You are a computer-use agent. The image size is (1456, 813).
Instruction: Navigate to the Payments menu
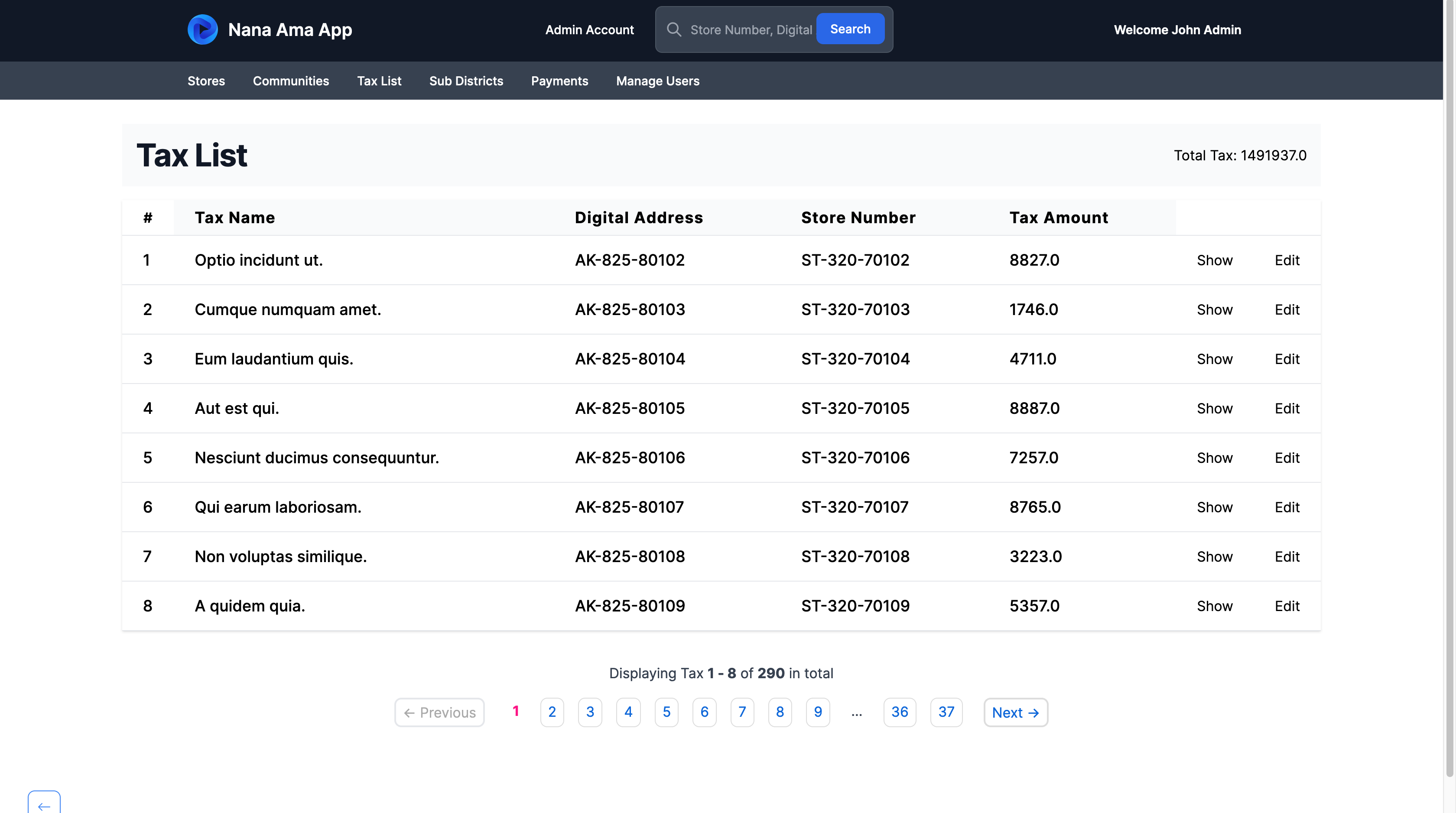[559, 81]
